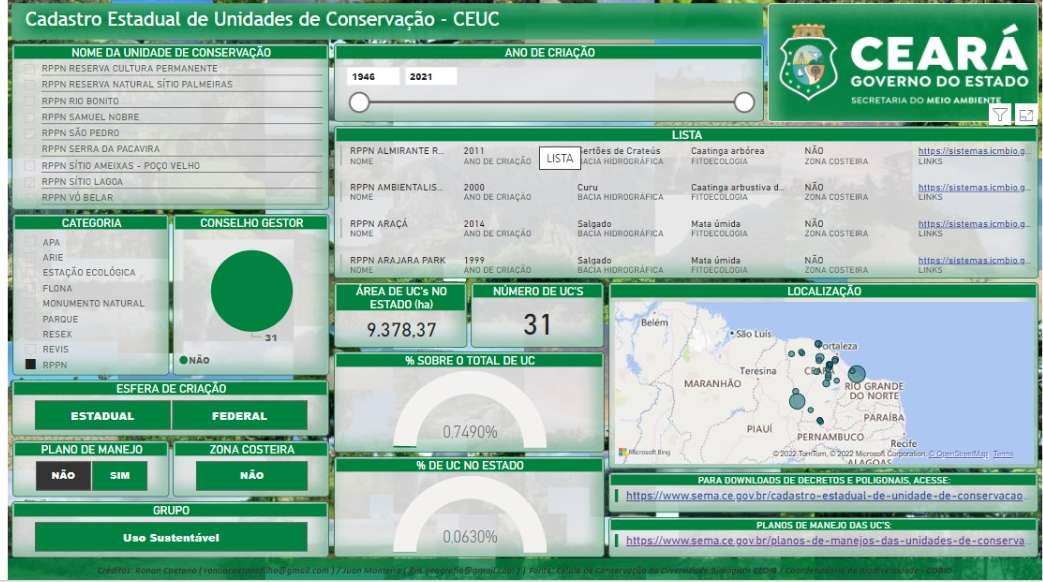Click the large map bubble above Pernambuco
Screen dimensions: 1043x582
click(797, 401)
